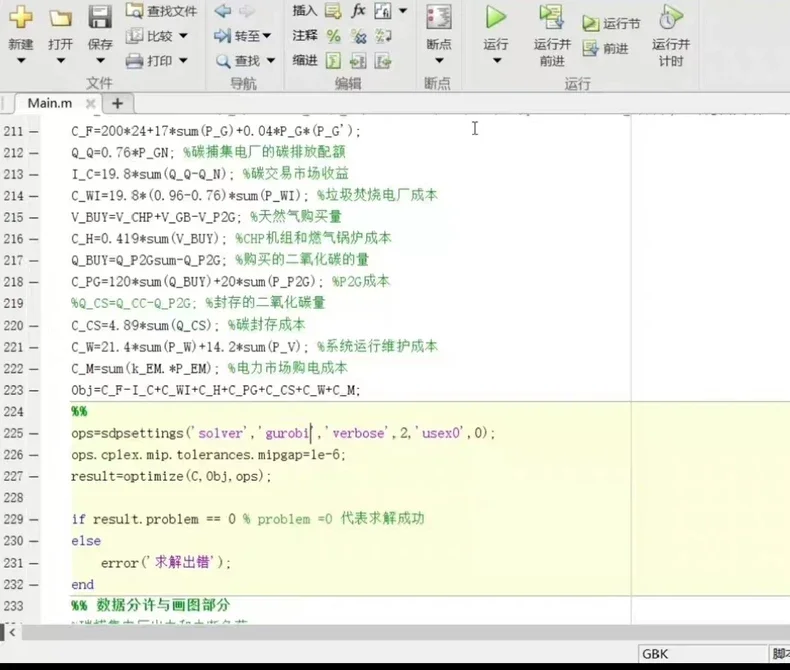Toggle breakpoint dash on line 213
Image resolution: width=790 pixels, height=670 pixels.
[34, 175]
